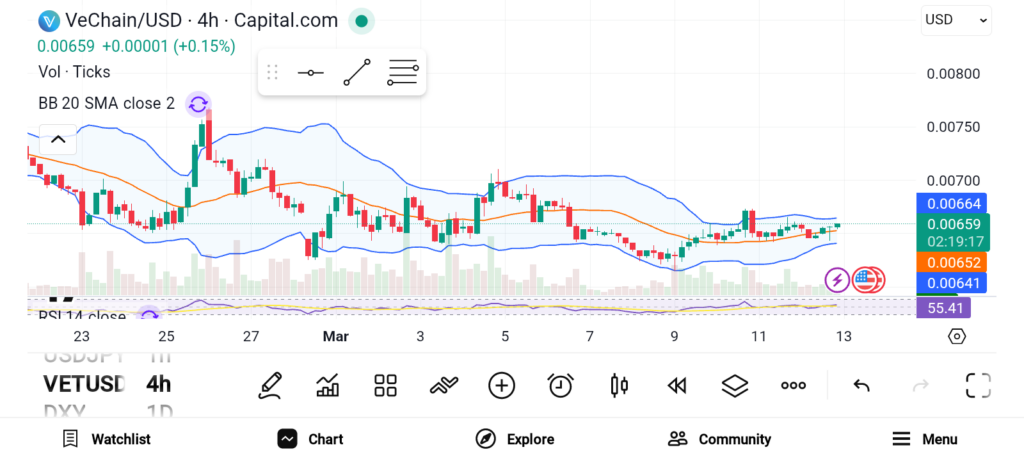1024x461 pixels.
Task: Toggle the market status green dot
Action: point(362,20)
